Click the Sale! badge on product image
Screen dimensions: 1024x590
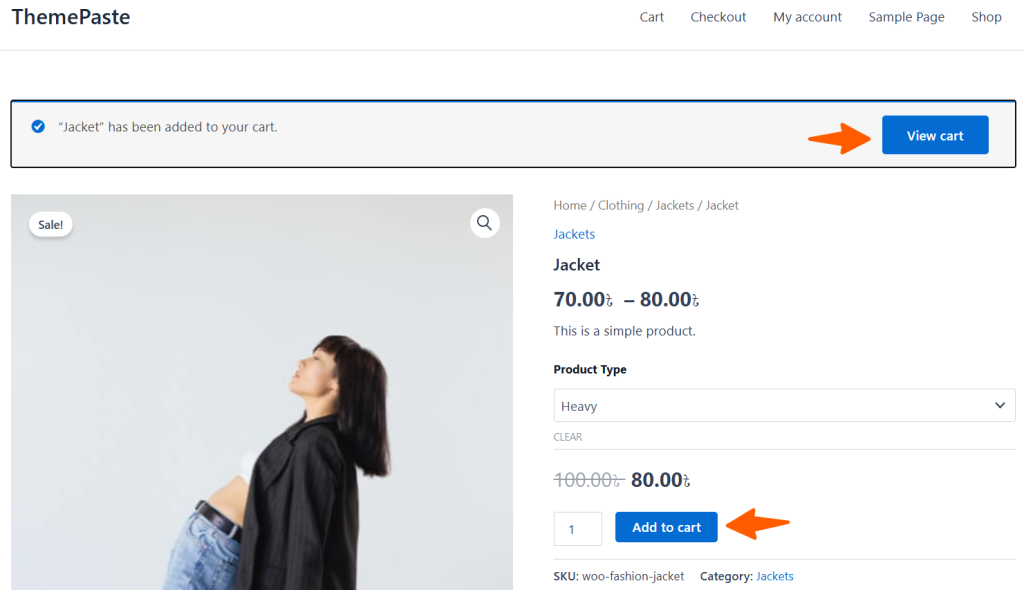pos(50,225)
